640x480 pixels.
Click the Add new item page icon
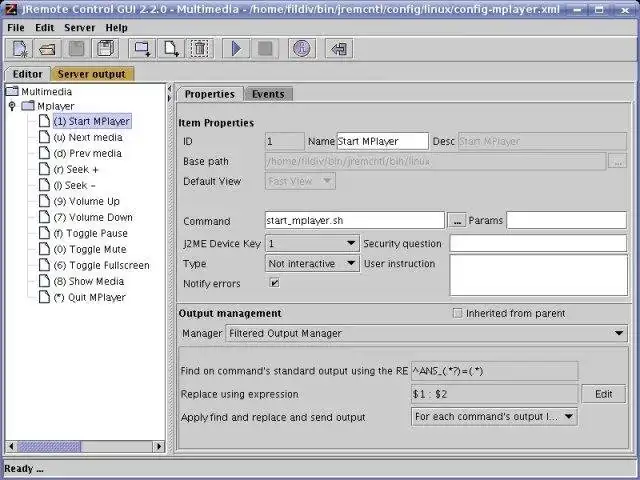coord(171,49)
